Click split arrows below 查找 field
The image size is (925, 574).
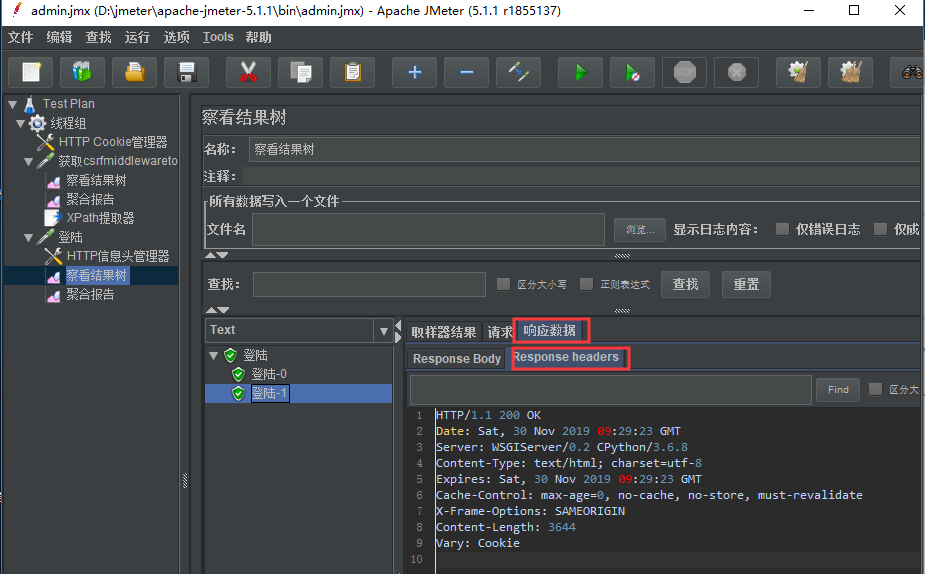[x=217, y=310]
